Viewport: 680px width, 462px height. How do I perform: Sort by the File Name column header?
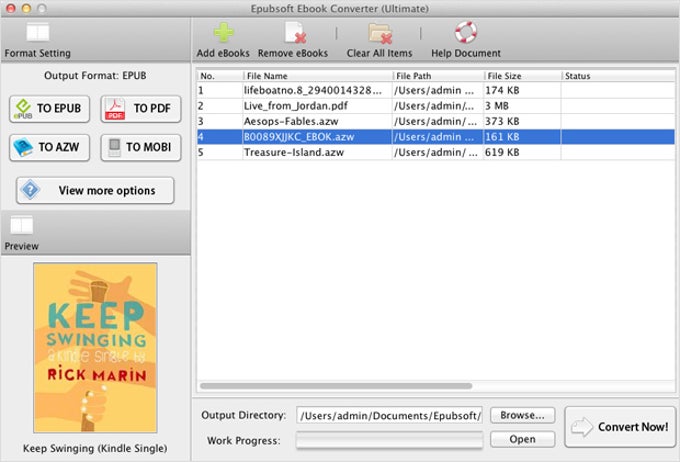[x=317, y=76]
